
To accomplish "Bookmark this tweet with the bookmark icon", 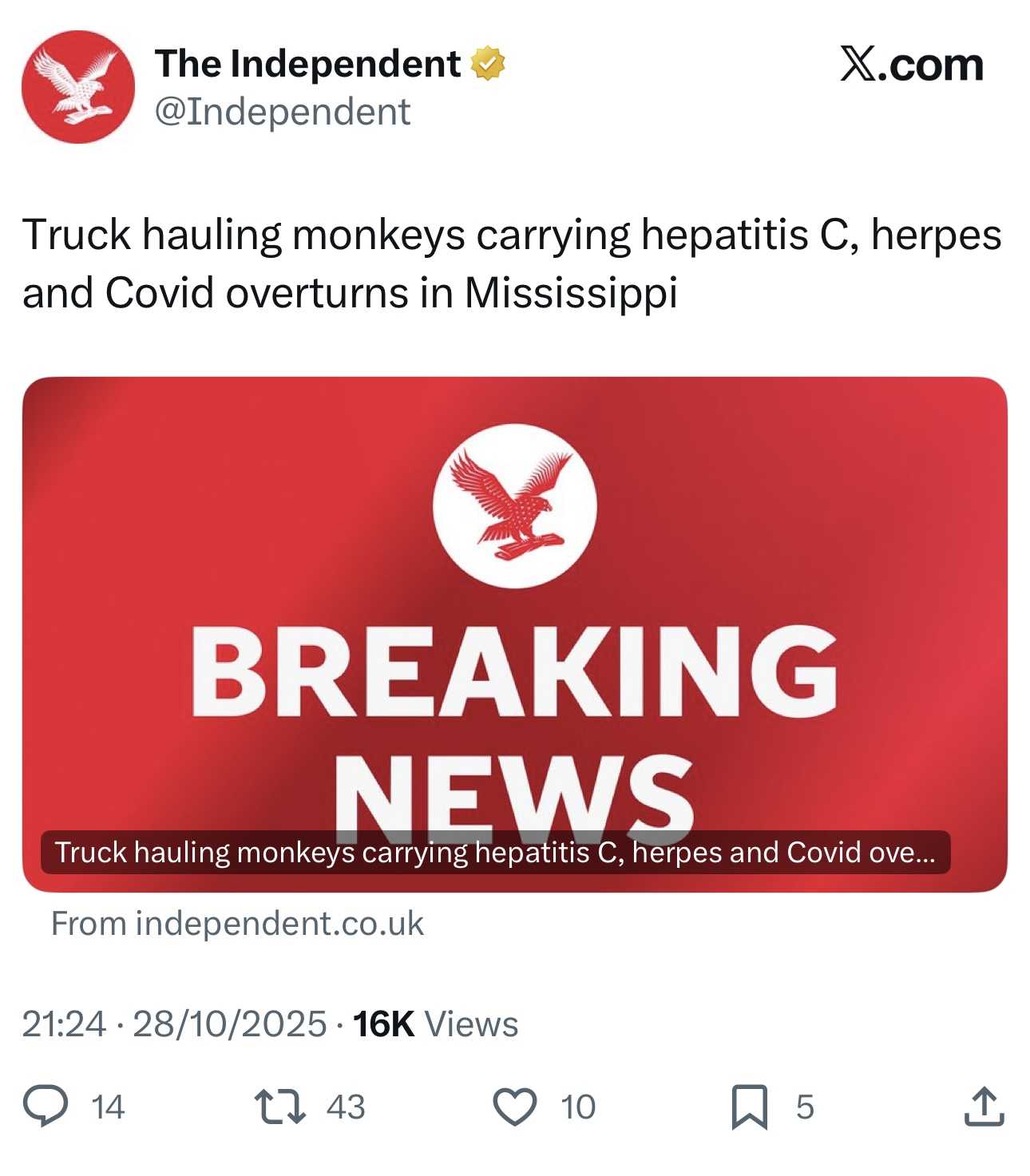I will [x=750, y=1107].
